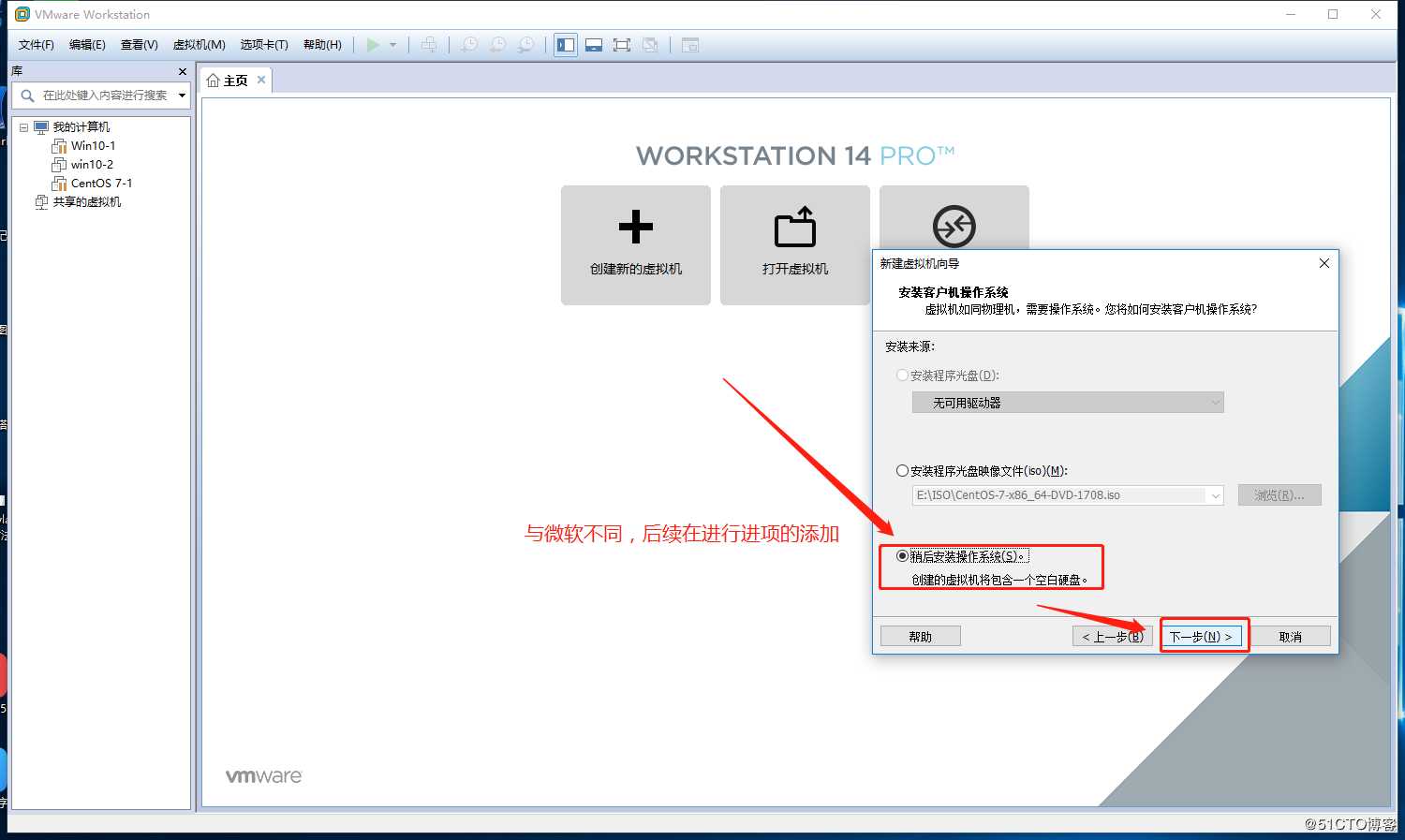Click the 帮助 button in wizard
The image size is (1405, 840).
coord(921,637)
